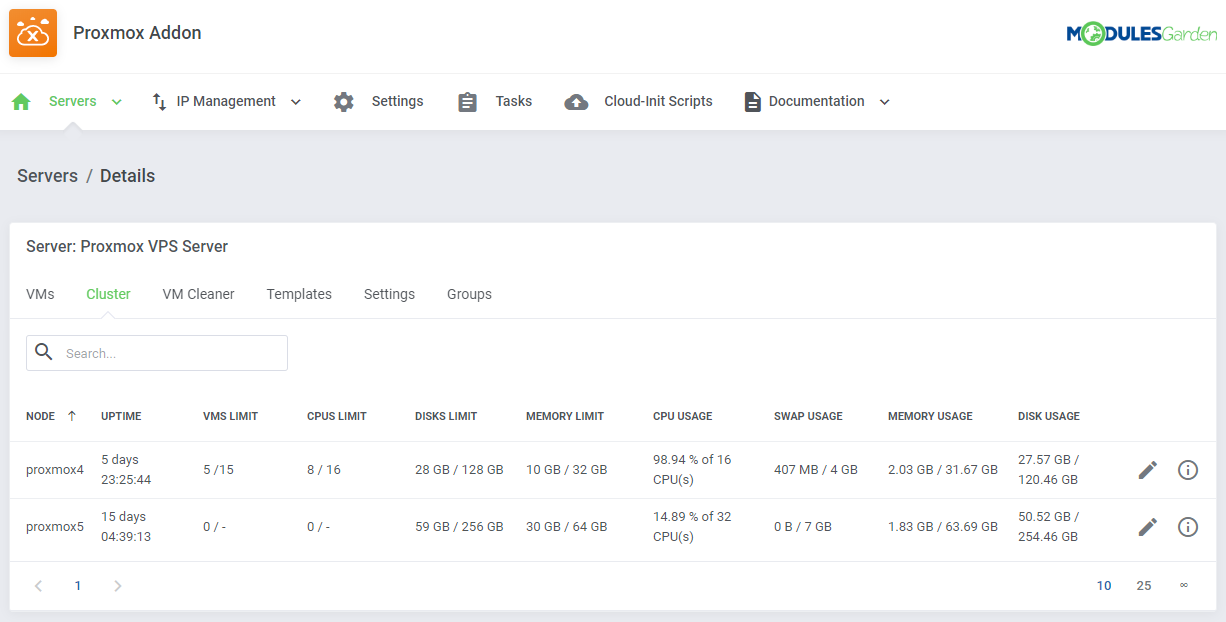The width and height of the screenshot is (1226, 622).
Task: Click the search magnifier icon
Action: [x=44, y=352]
